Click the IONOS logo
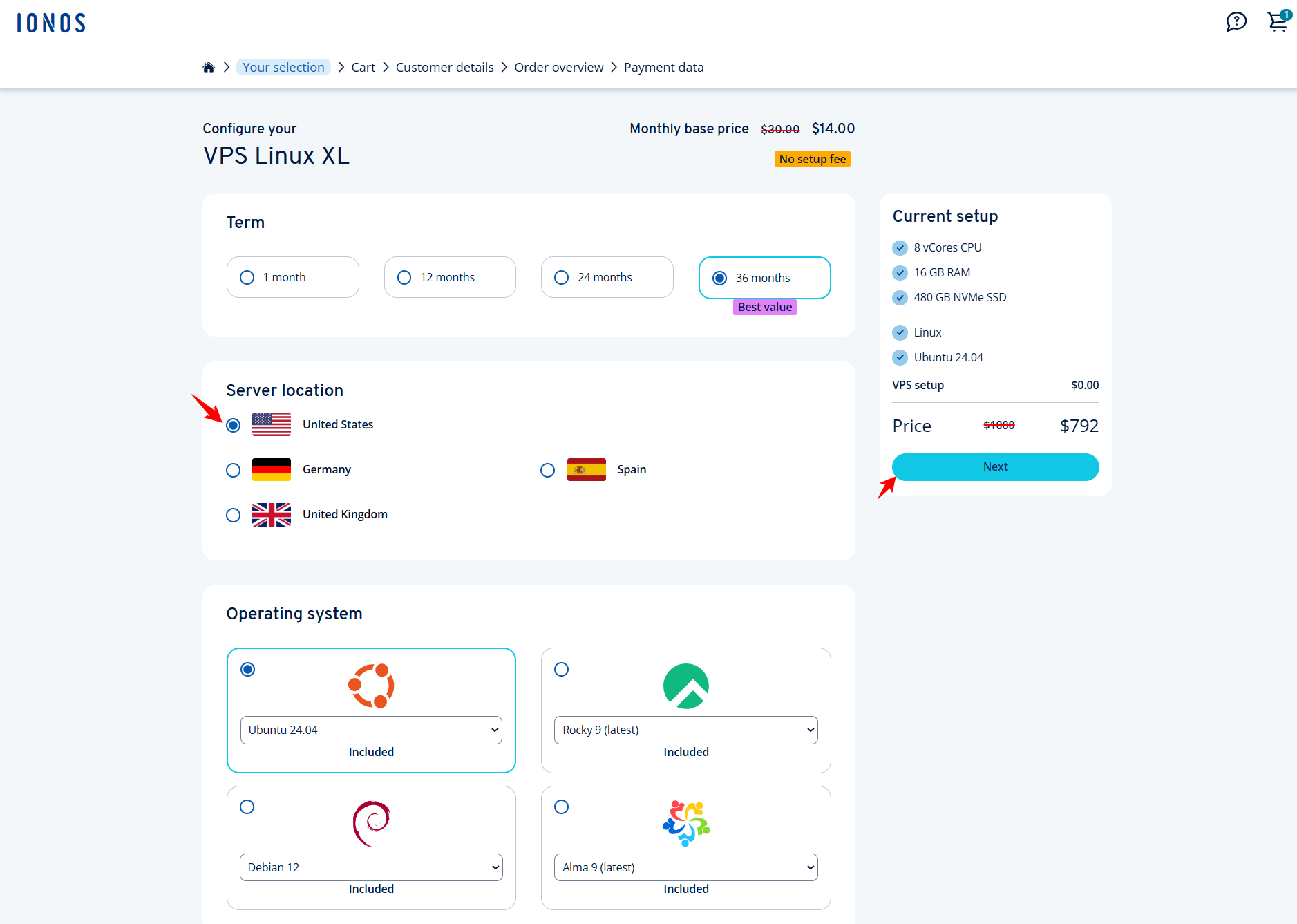Image resolution: width=1297 pixels, height=924 pixels. click(x=51, y=23)
